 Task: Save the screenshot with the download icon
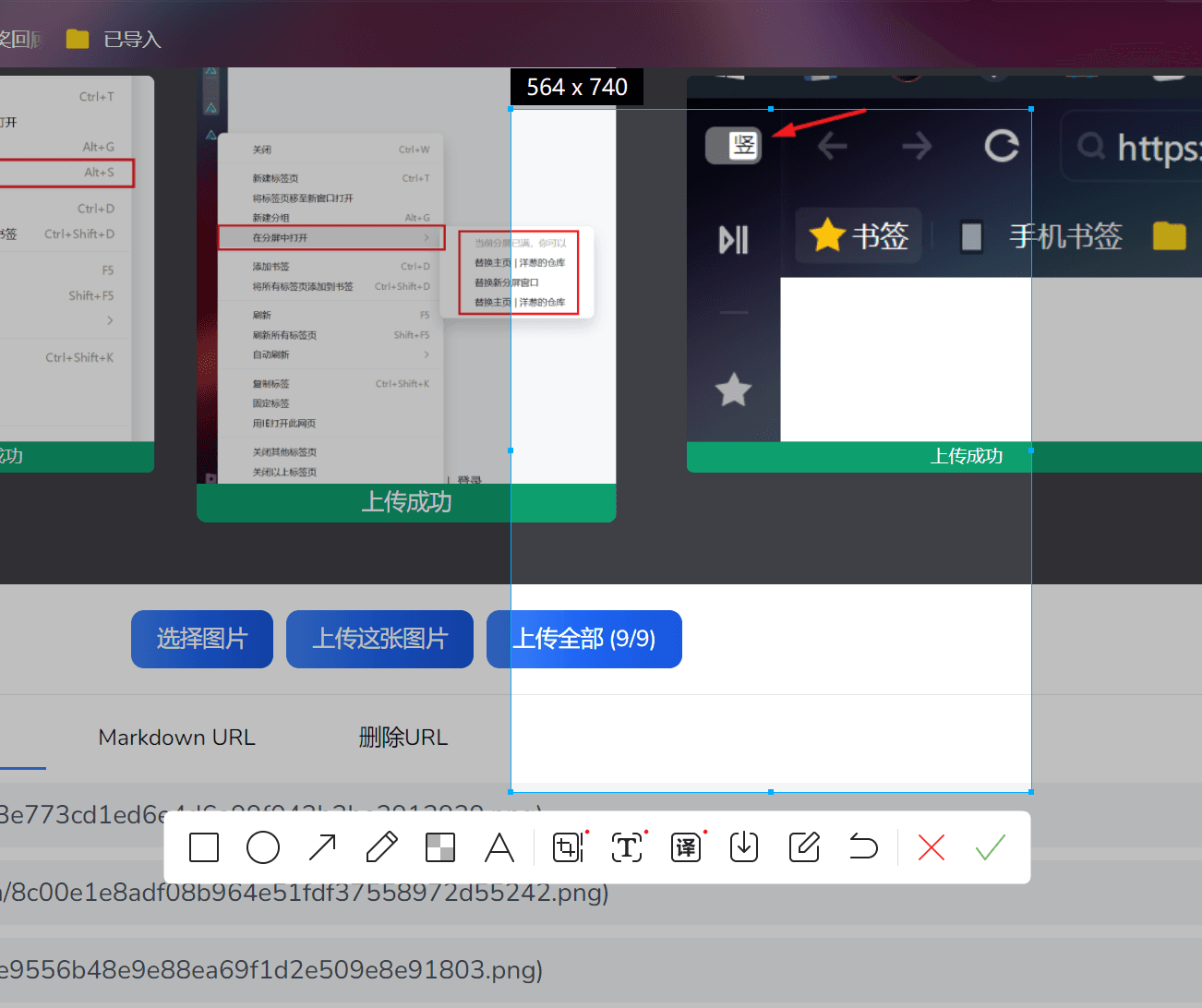[744, 847]
